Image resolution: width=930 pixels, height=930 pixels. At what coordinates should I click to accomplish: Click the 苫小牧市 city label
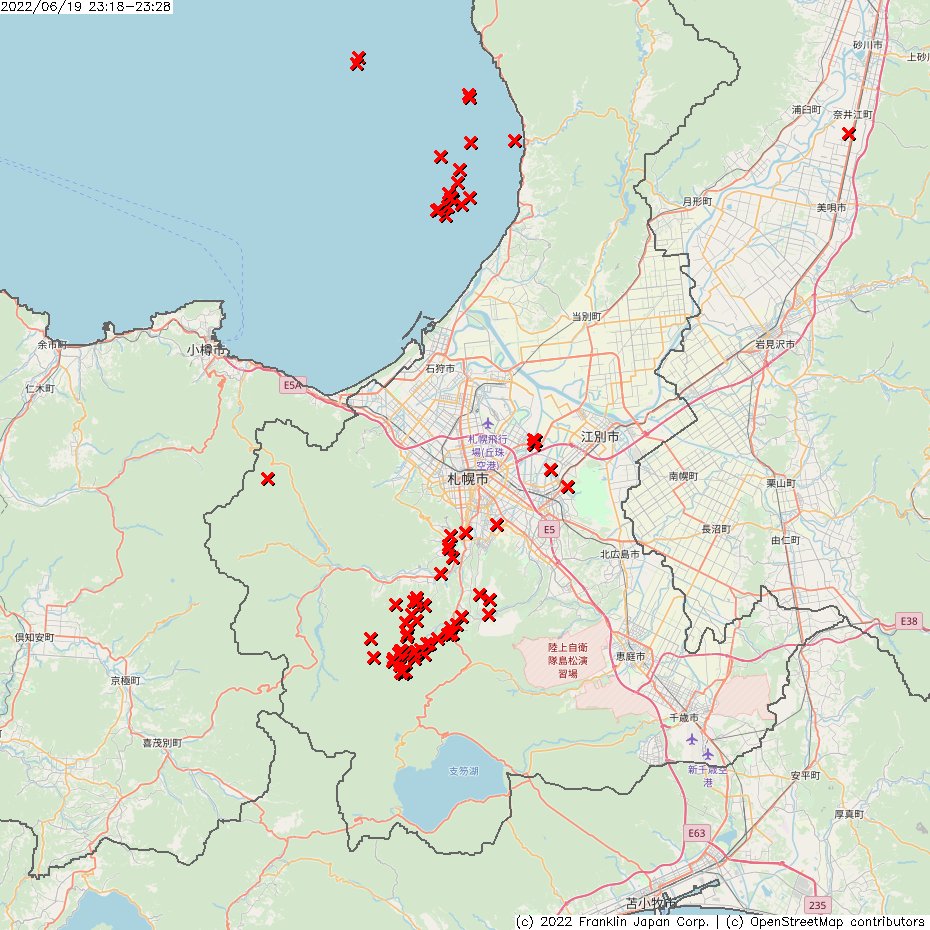click(651, 904)
